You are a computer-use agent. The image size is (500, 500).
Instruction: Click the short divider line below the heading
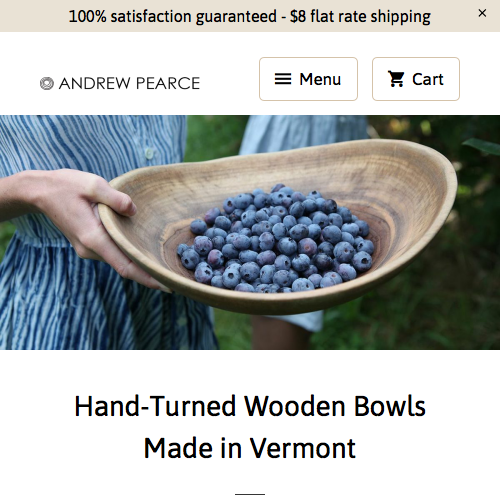click(250, 494)
